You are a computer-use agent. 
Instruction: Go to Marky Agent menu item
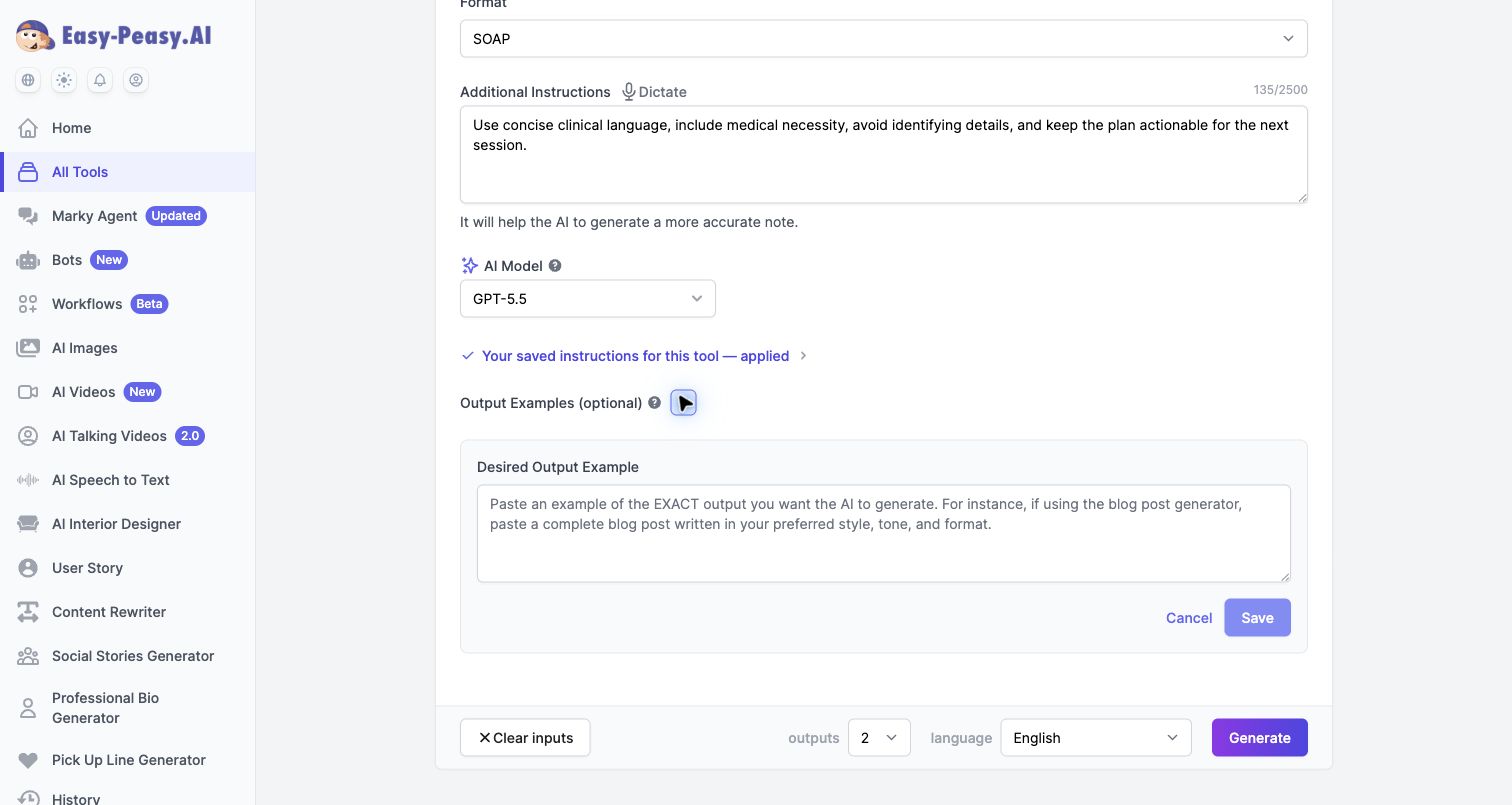[x=127, y=216]
